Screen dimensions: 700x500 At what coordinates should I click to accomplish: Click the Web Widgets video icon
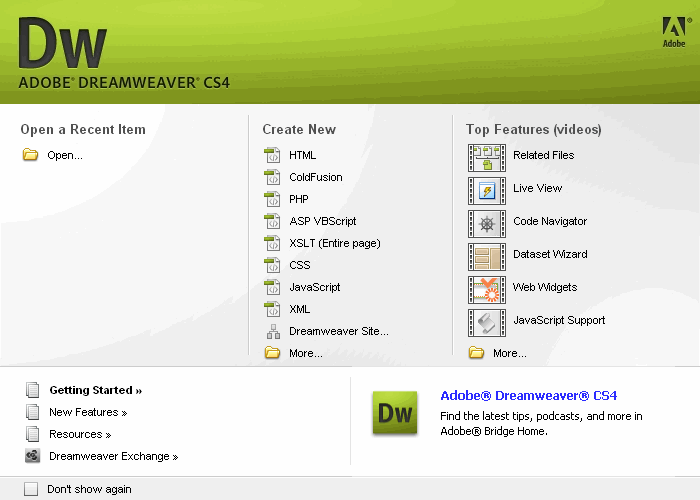[x=487, y=290]
